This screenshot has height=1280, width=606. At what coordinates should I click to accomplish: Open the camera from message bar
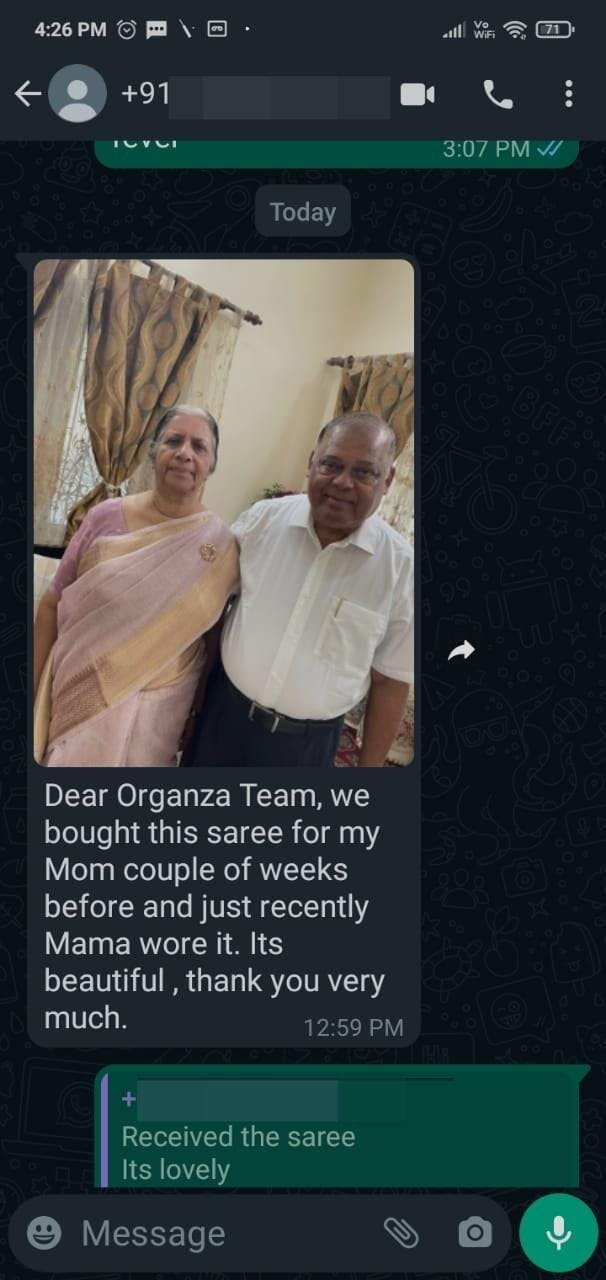pos(474,1233)
